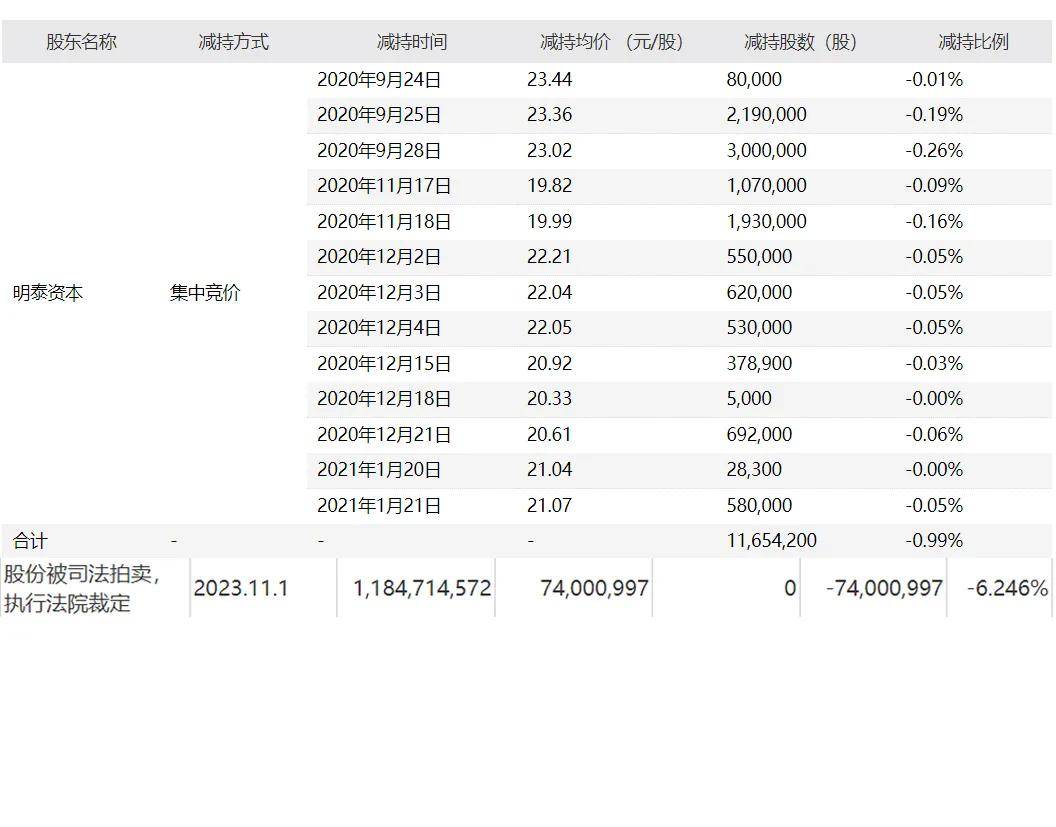Select date 2020年12月3日
The image size is (1056, 827).
pos(379,292)
